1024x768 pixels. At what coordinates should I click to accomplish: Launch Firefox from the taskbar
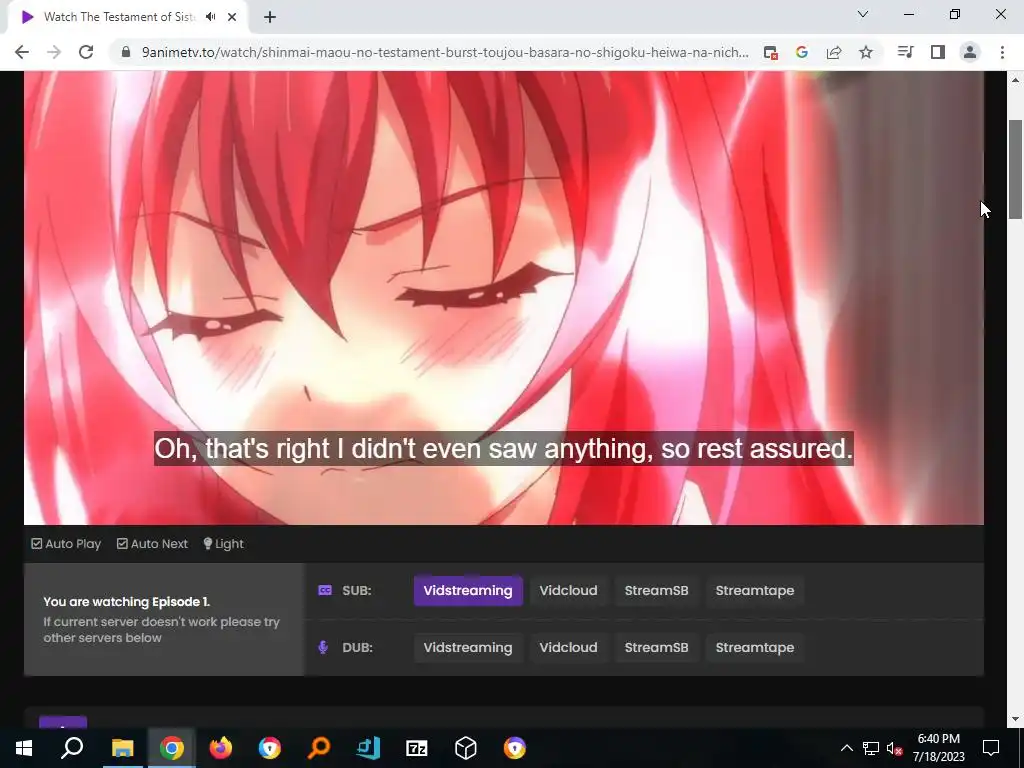(221, 748)
